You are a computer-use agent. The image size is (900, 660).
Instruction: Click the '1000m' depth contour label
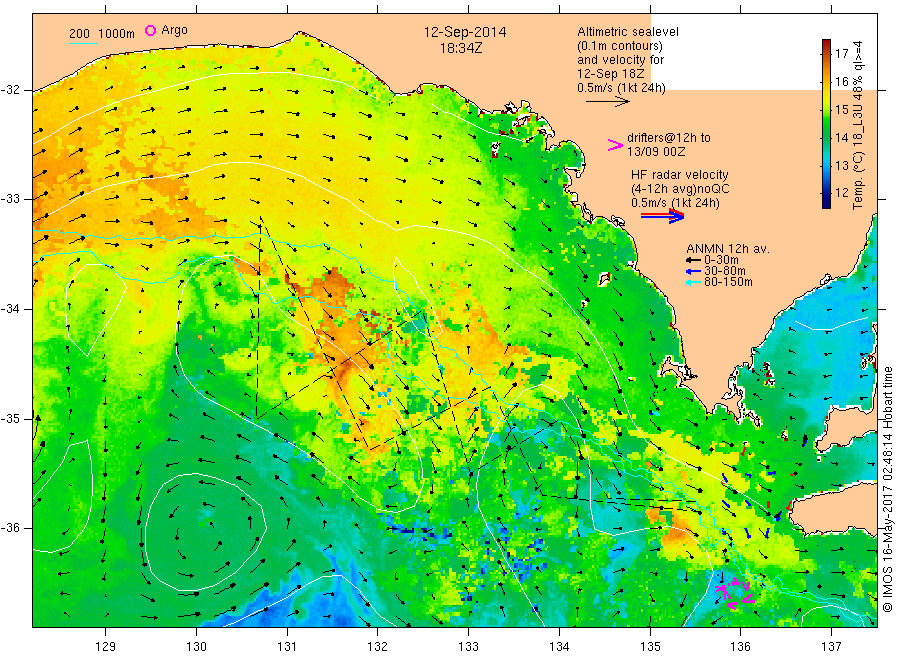coord(117,34)
